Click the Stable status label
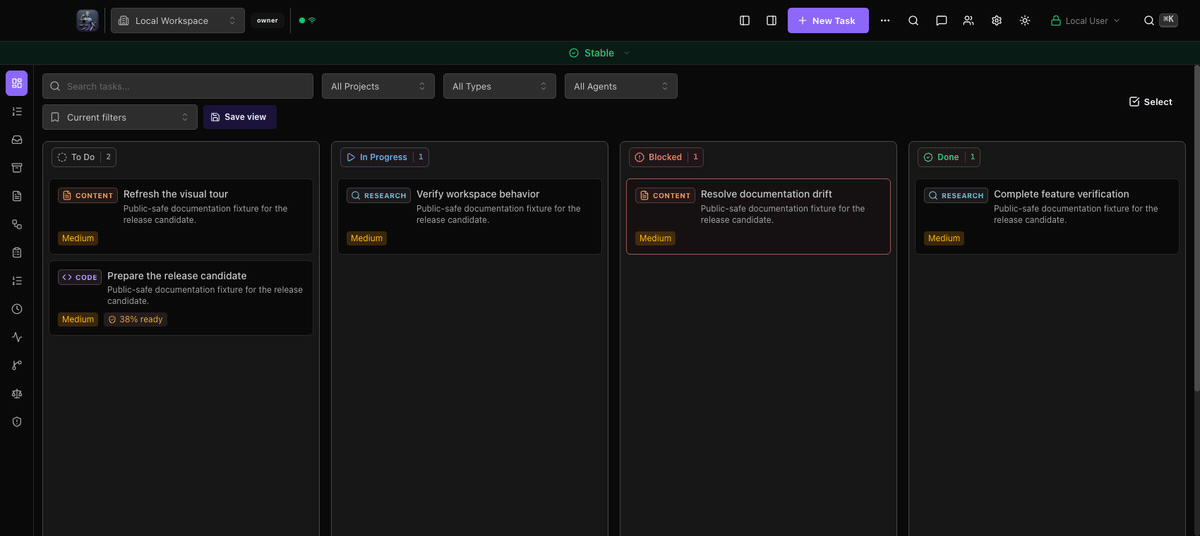The height and width of the screenshot is (536, 1200). 599,53
